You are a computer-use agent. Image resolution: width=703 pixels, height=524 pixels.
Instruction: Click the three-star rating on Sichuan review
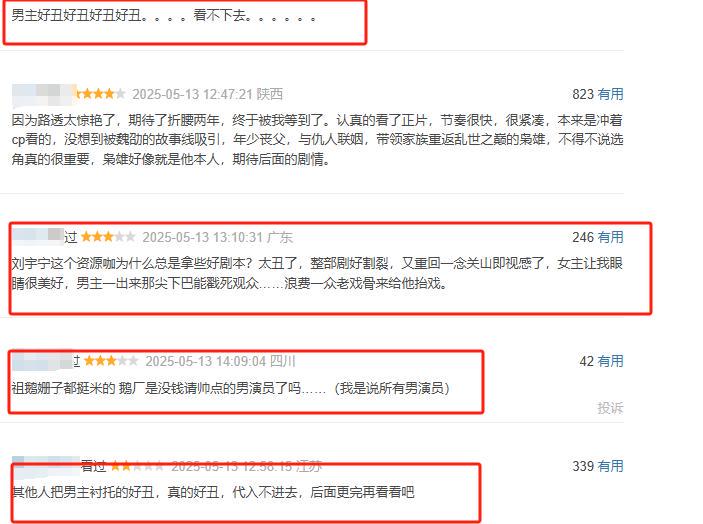click(111, 360)
